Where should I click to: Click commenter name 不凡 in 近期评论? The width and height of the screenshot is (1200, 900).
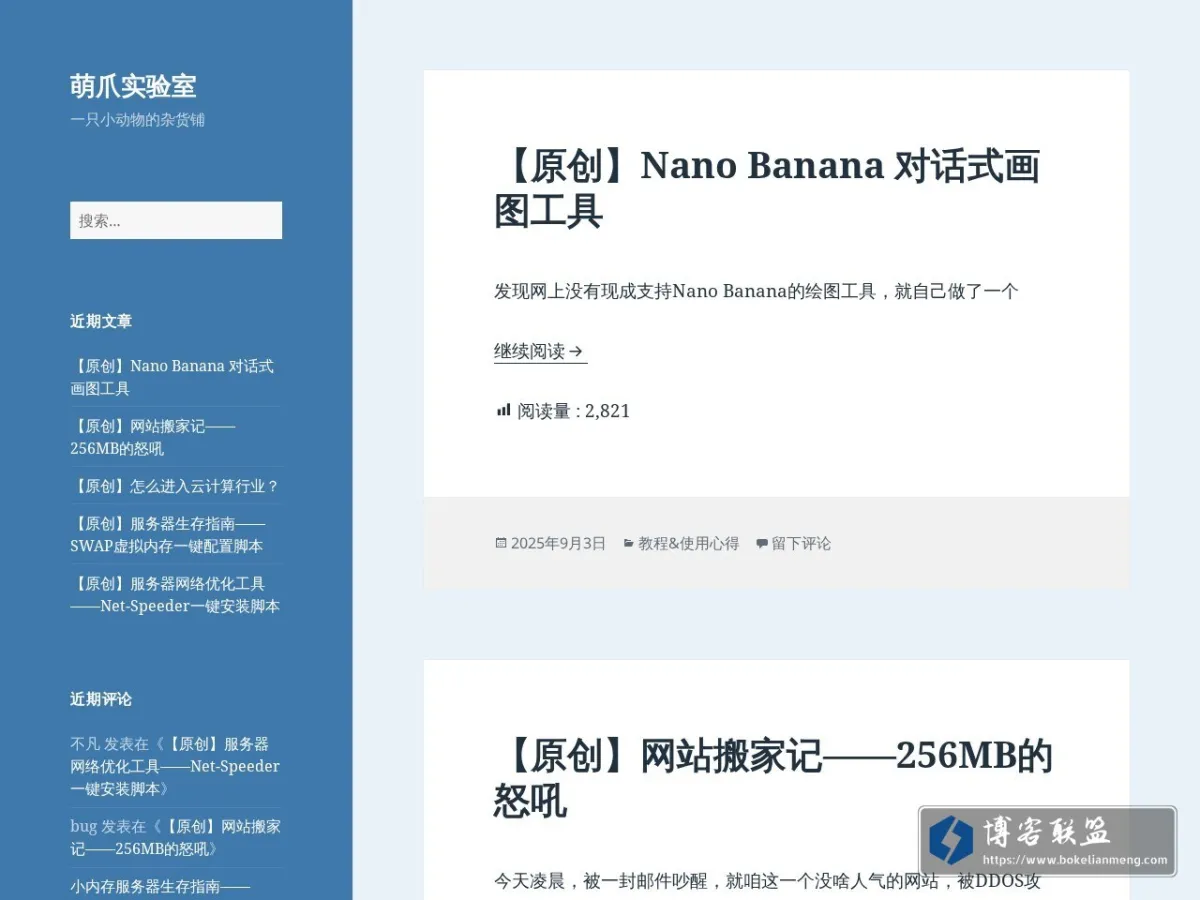coord(85,744)
